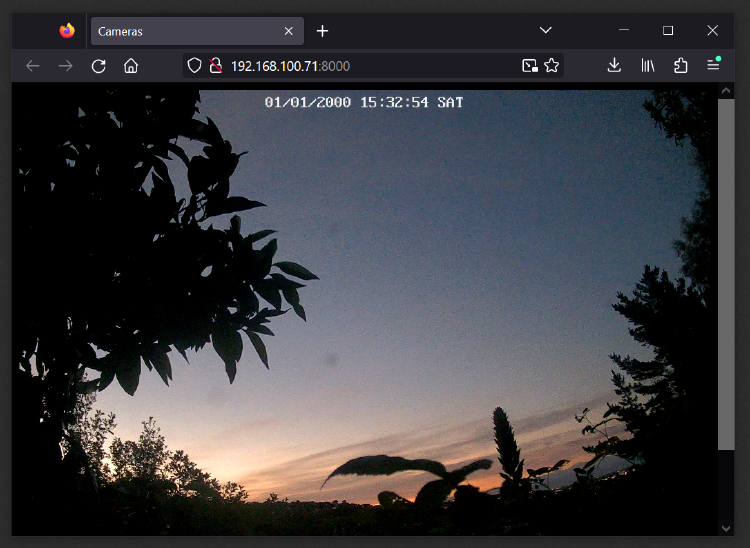Open the Firefox home page
The image size is (750, 548).
131,66
